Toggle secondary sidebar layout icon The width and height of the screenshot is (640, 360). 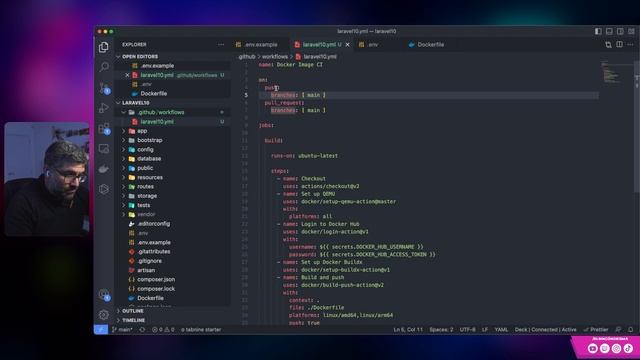(x=620, y=31)
